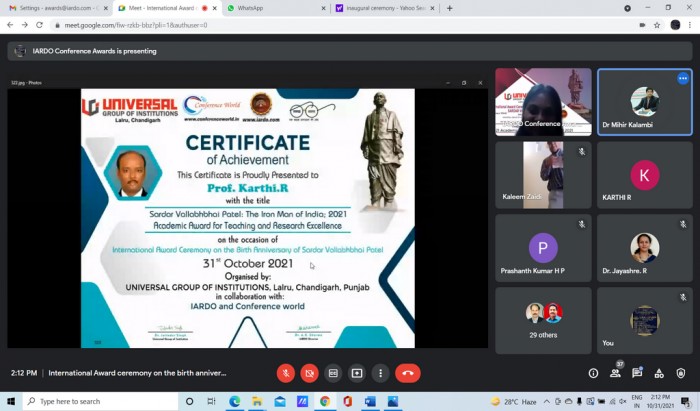Image resolution: width=700 pixels, height=411 pixels.
Task: Click the 29 others participant tile
Action: pyautogui.click(x=544, y=320)
